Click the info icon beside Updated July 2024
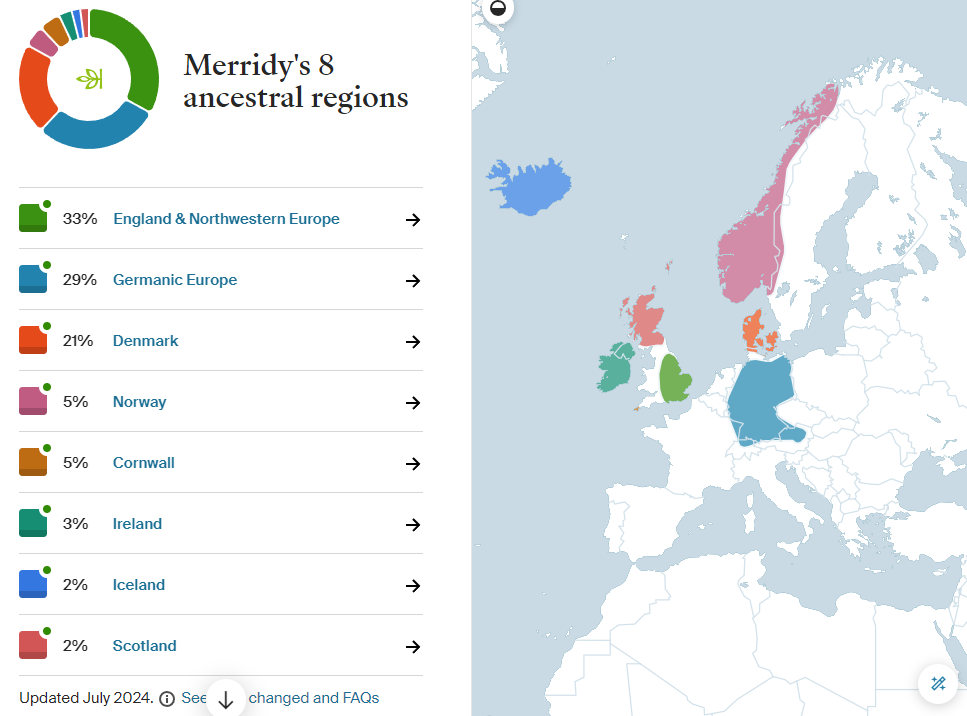 point(167,699)
